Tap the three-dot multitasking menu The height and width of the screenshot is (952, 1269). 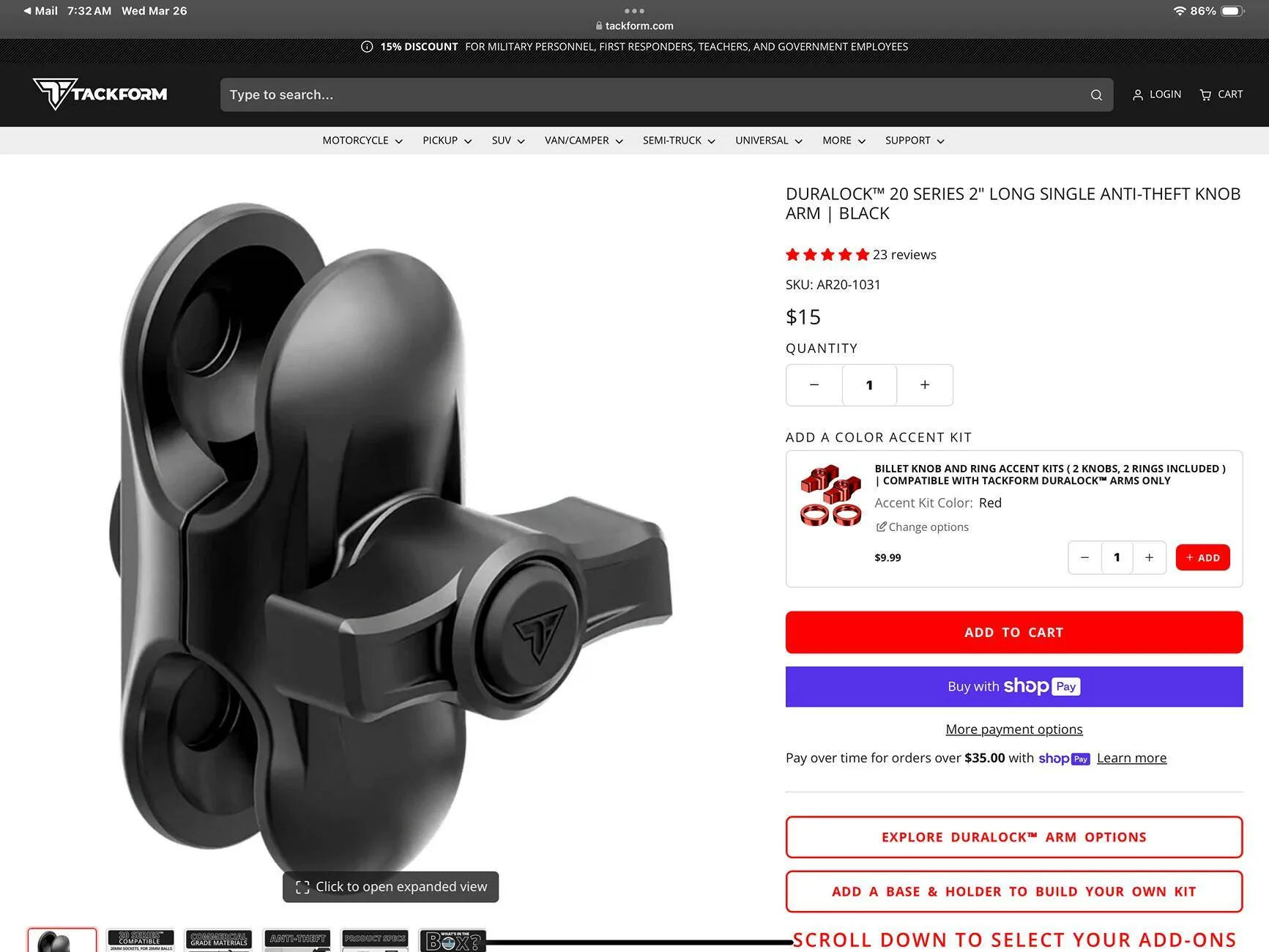click(634, 11)
